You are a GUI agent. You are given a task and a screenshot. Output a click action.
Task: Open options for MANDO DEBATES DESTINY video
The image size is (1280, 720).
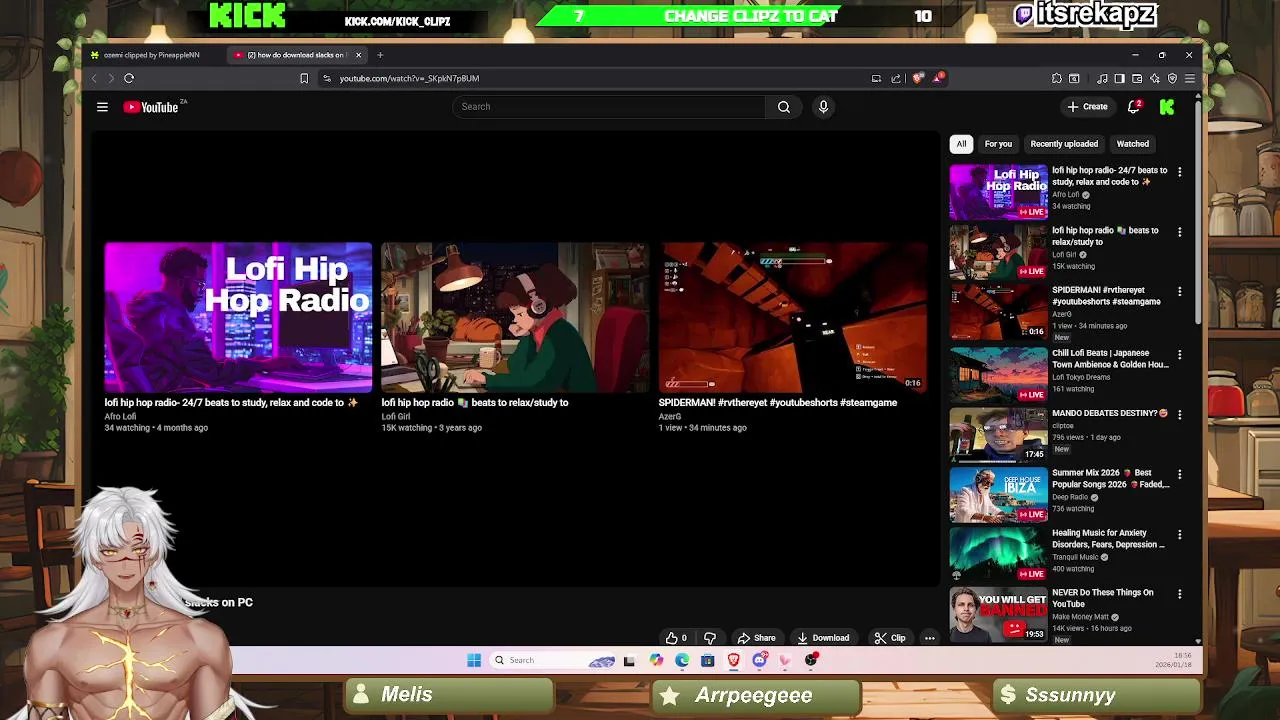coord(1179,414)
